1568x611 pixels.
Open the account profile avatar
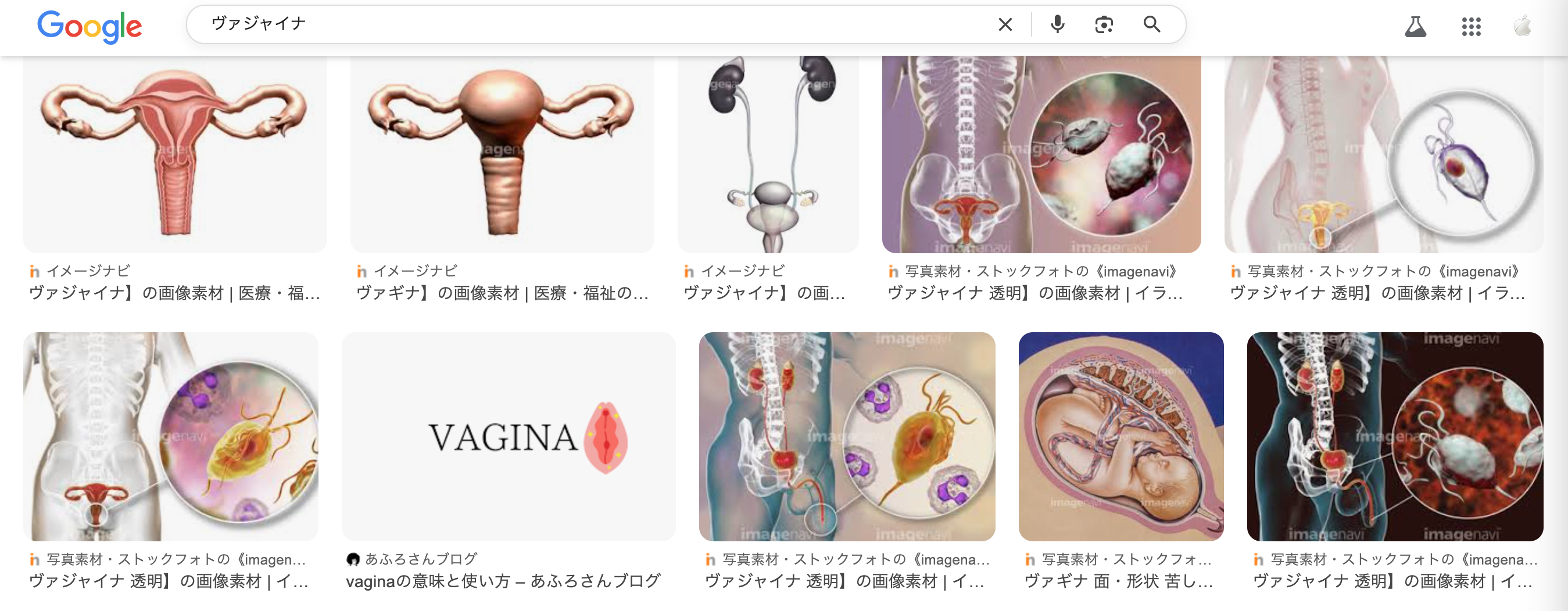click(1523, 26)
